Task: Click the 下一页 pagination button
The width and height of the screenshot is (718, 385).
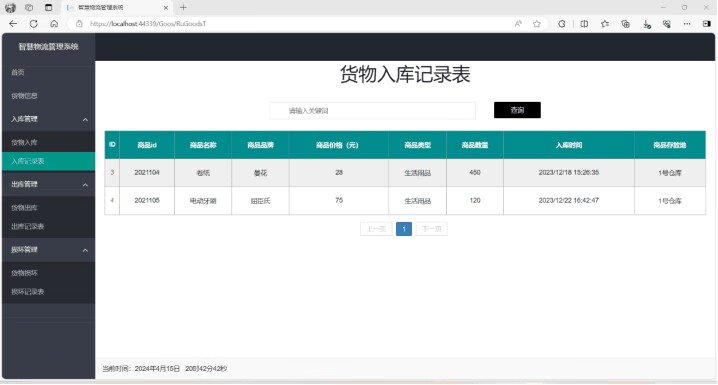Action: click(431, 229)
